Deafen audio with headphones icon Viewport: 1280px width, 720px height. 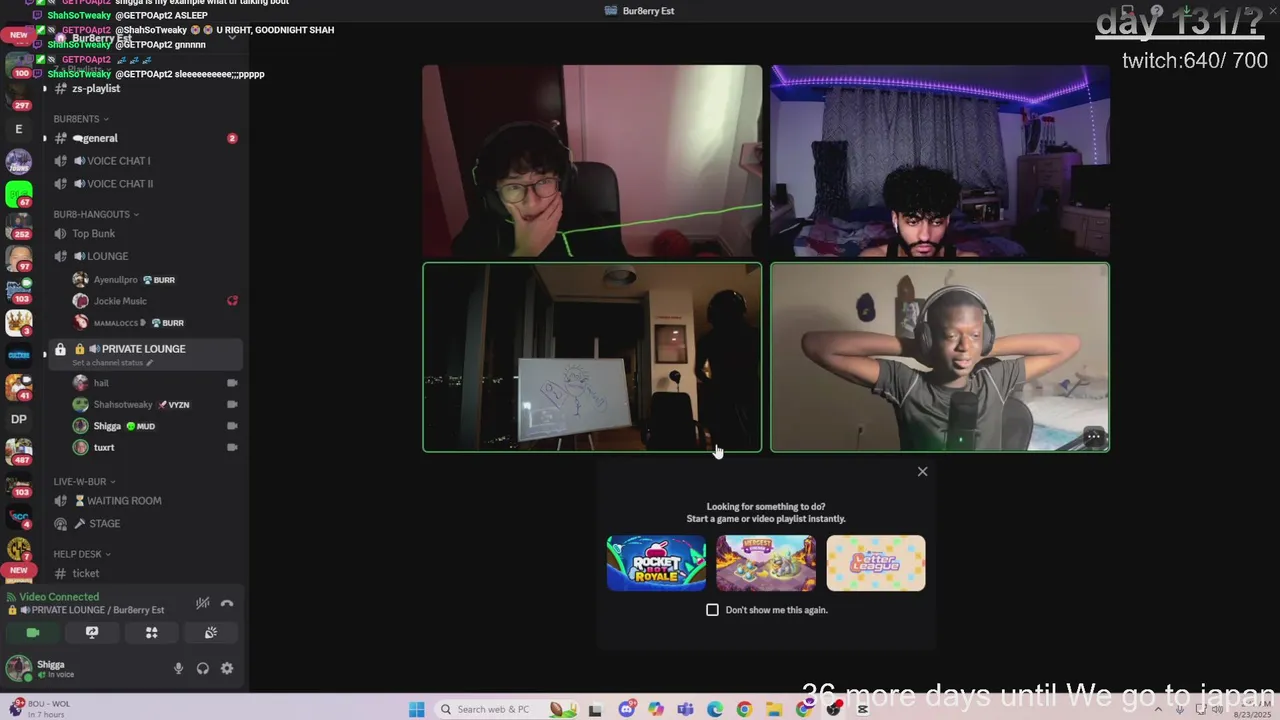[203, 669]
